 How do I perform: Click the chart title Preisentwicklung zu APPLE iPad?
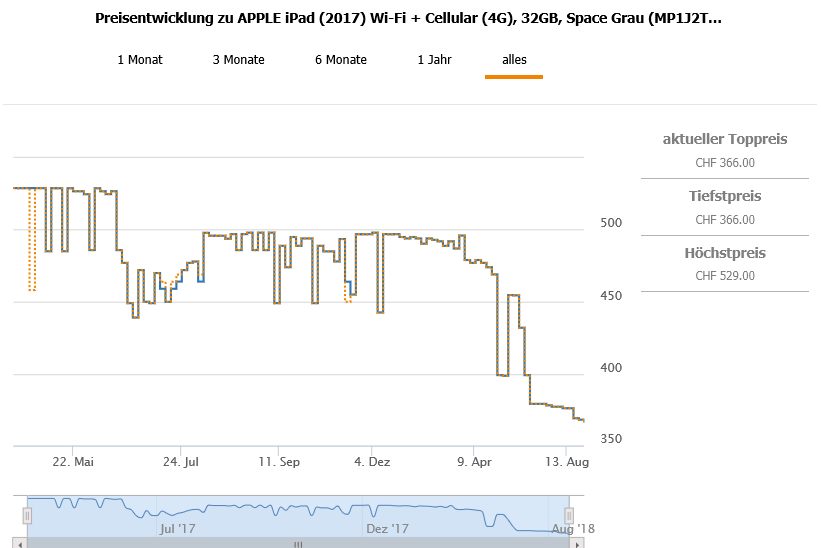(x=407, y=18)
